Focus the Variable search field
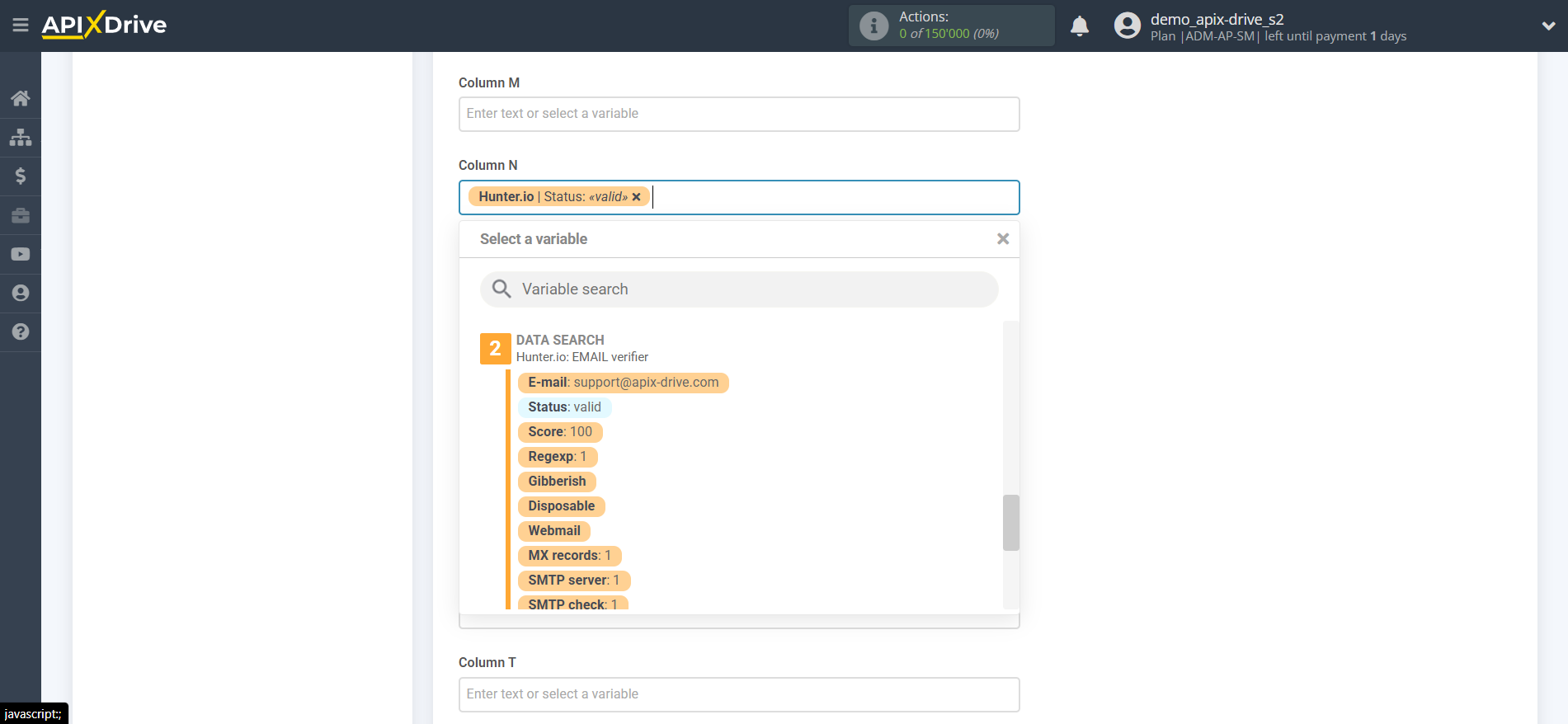The height and width of the screenshot is (724, 1568). tap(739, 289)
